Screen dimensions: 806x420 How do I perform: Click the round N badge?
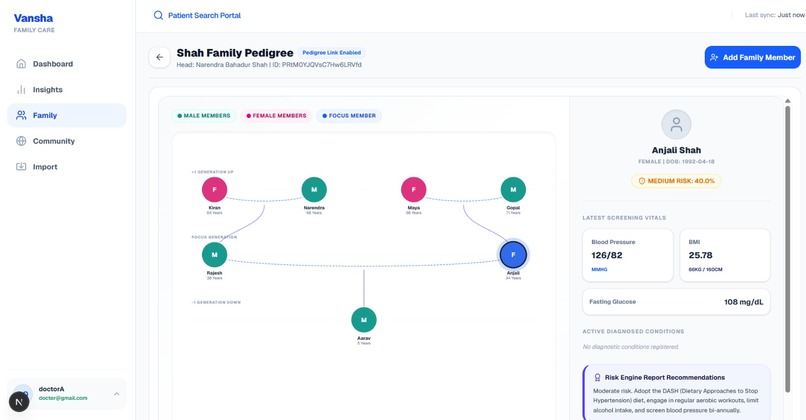[19, 402]
